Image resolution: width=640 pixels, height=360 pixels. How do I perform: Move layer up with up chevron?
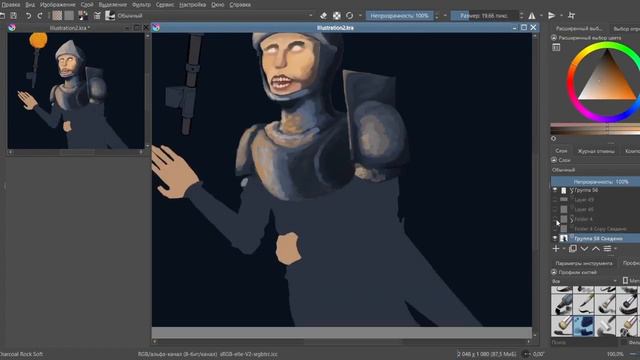(596, 249)
